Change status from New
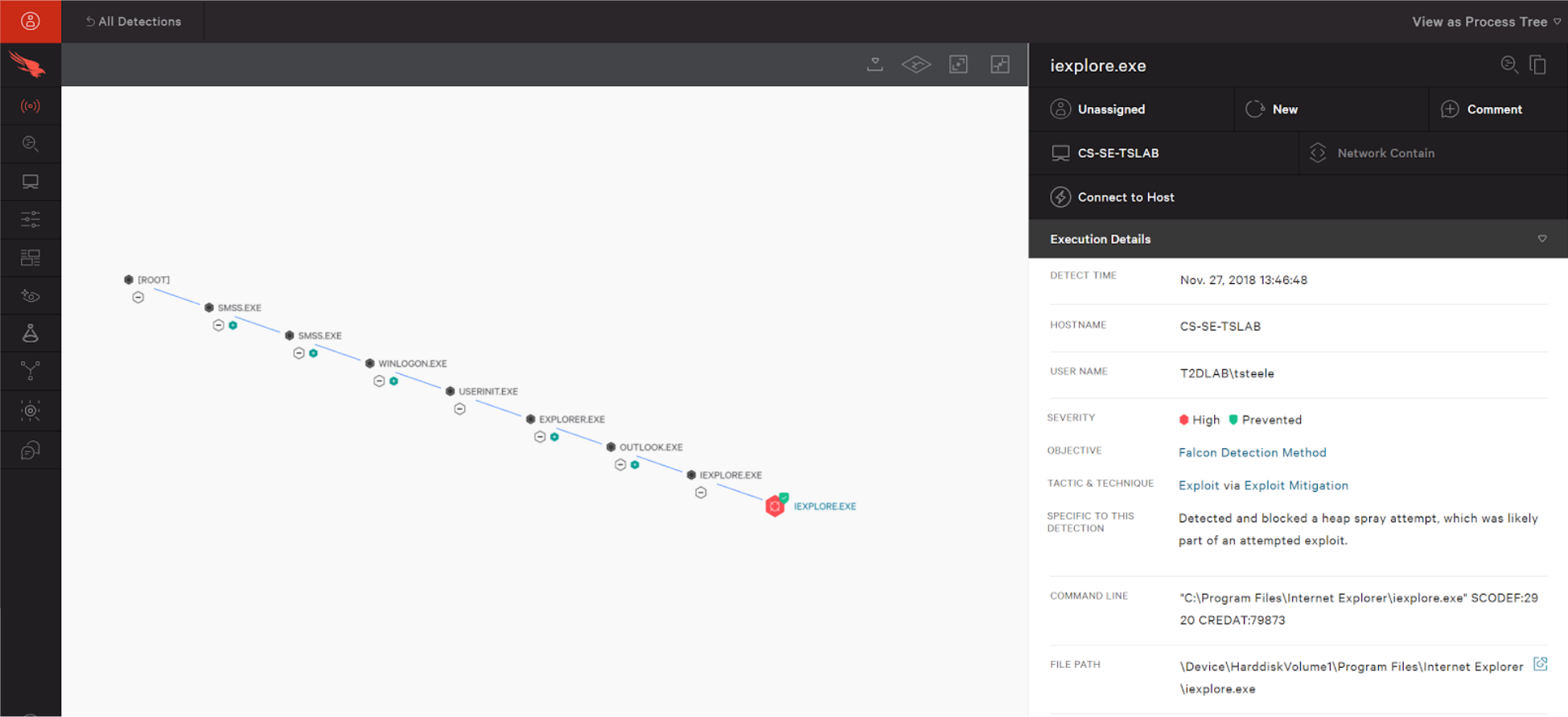The height and width of the screenshot is (717, 1568). pos(1272,109)
